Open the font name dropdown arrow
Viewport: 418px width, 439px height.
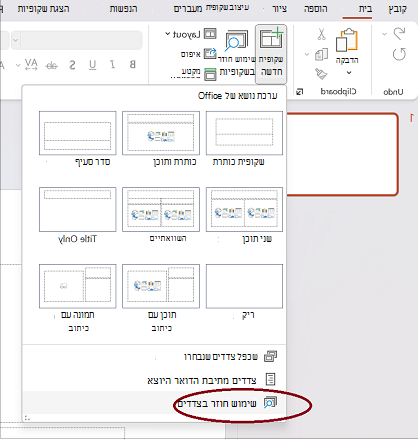(x=15, y=40)
